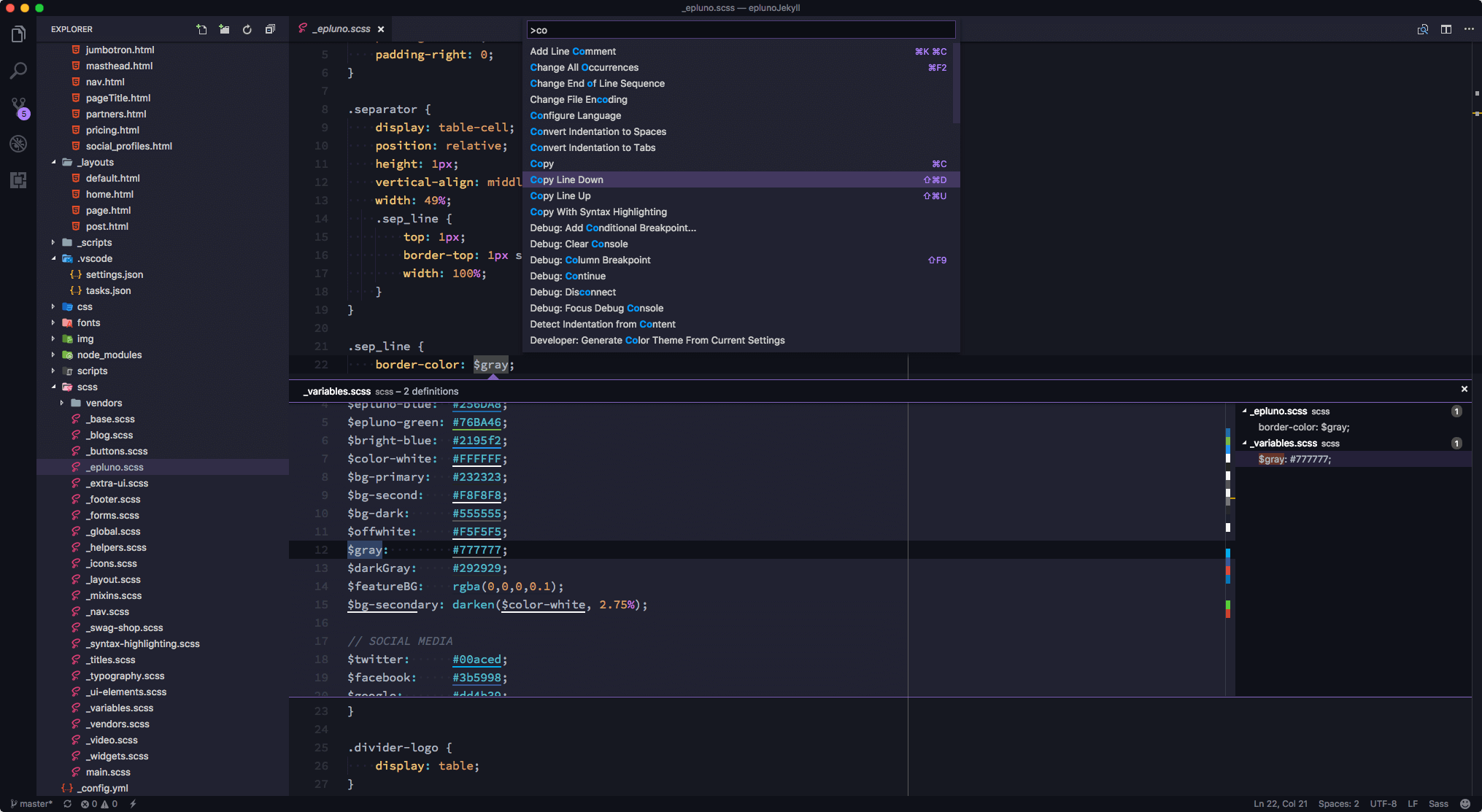Close the _variables.scss peek definition view

(1464, 389)
